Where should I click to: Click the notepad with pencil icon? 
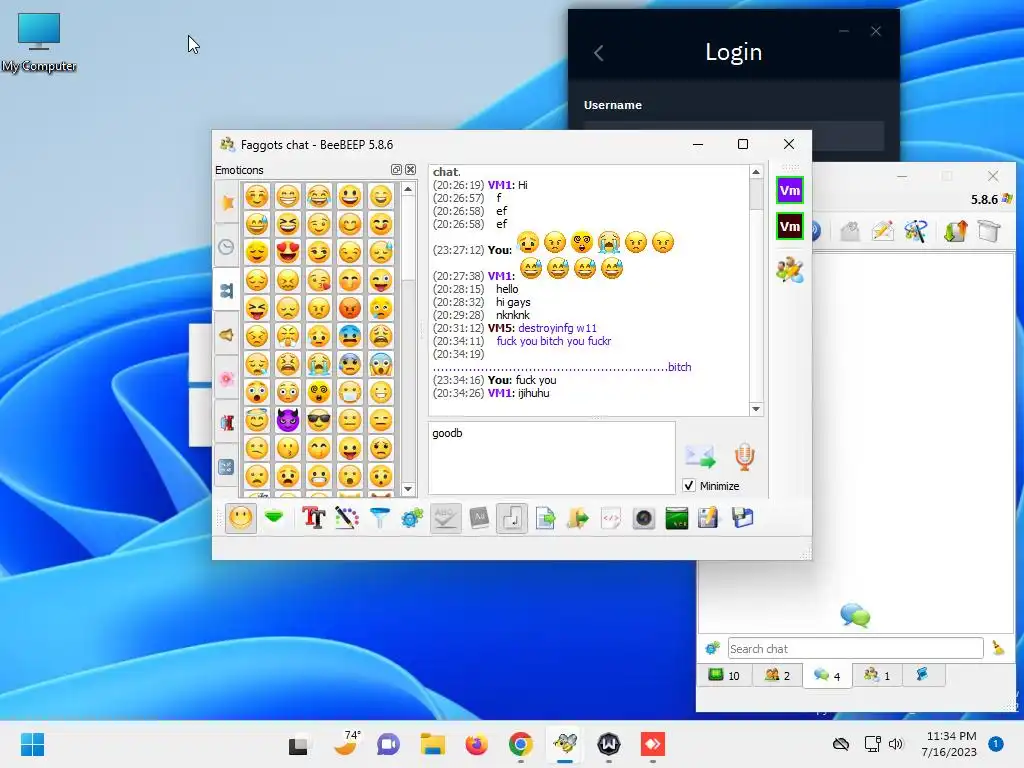(x=709, y=519)
